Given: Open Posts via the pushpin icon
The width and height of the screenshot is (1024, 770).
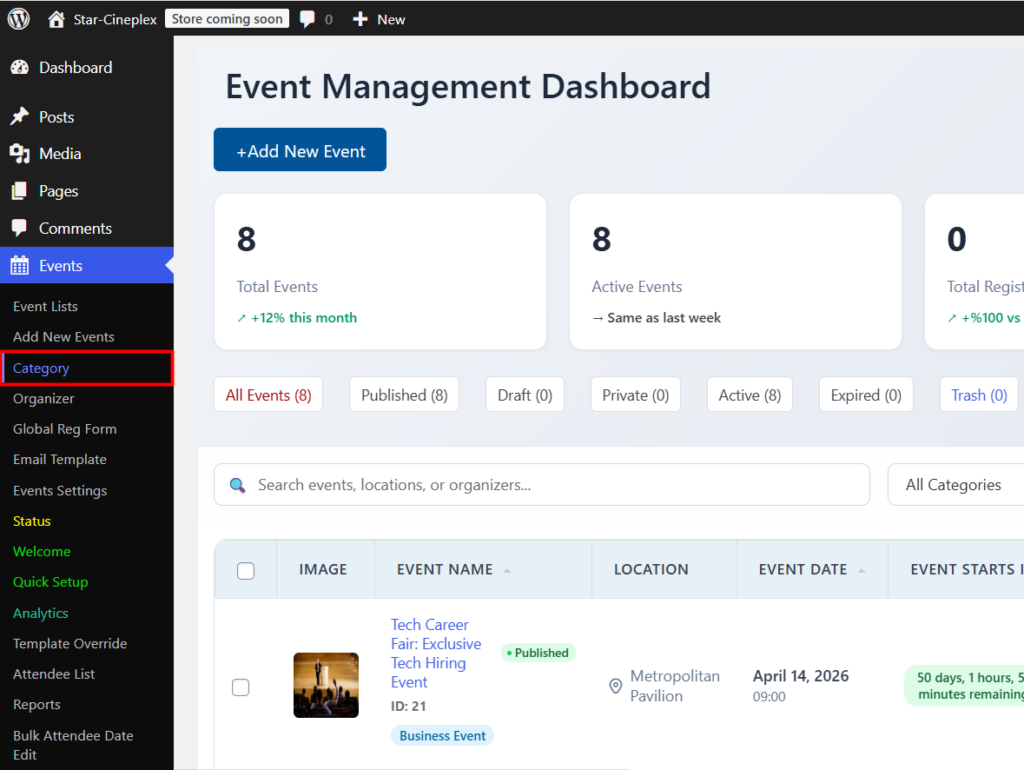Looking at the screenshot, I should point(19,117).
